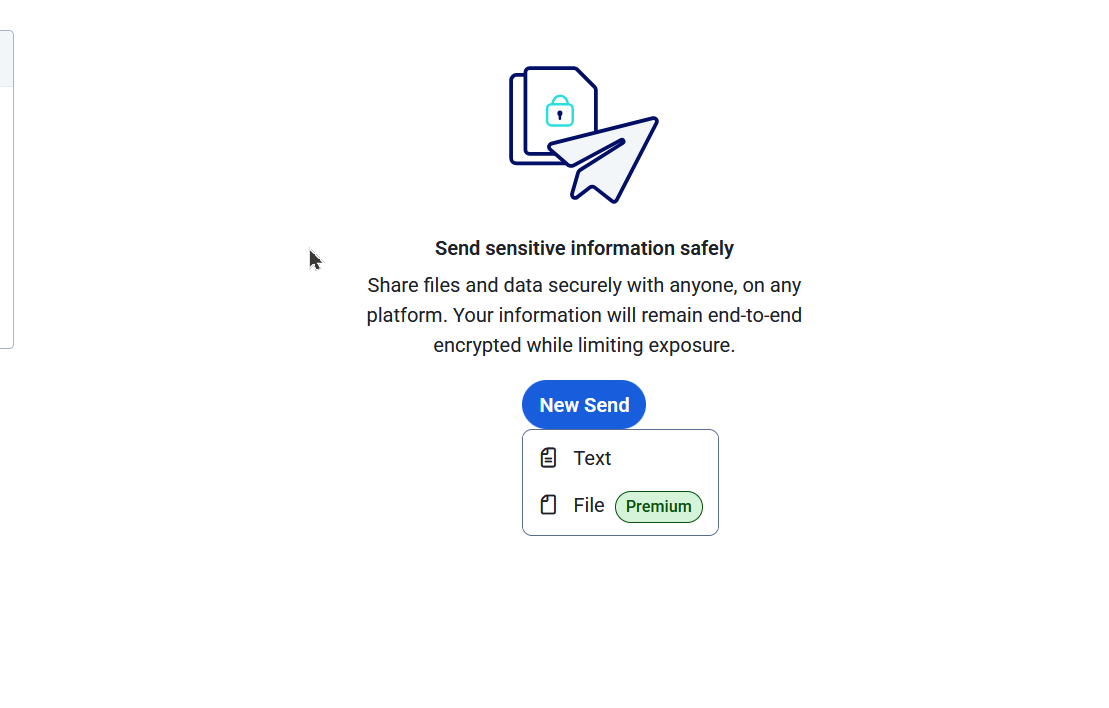This screenshot has width=1109, height=708.
Task: Click the green Premium badge
Action: [658, 507]
